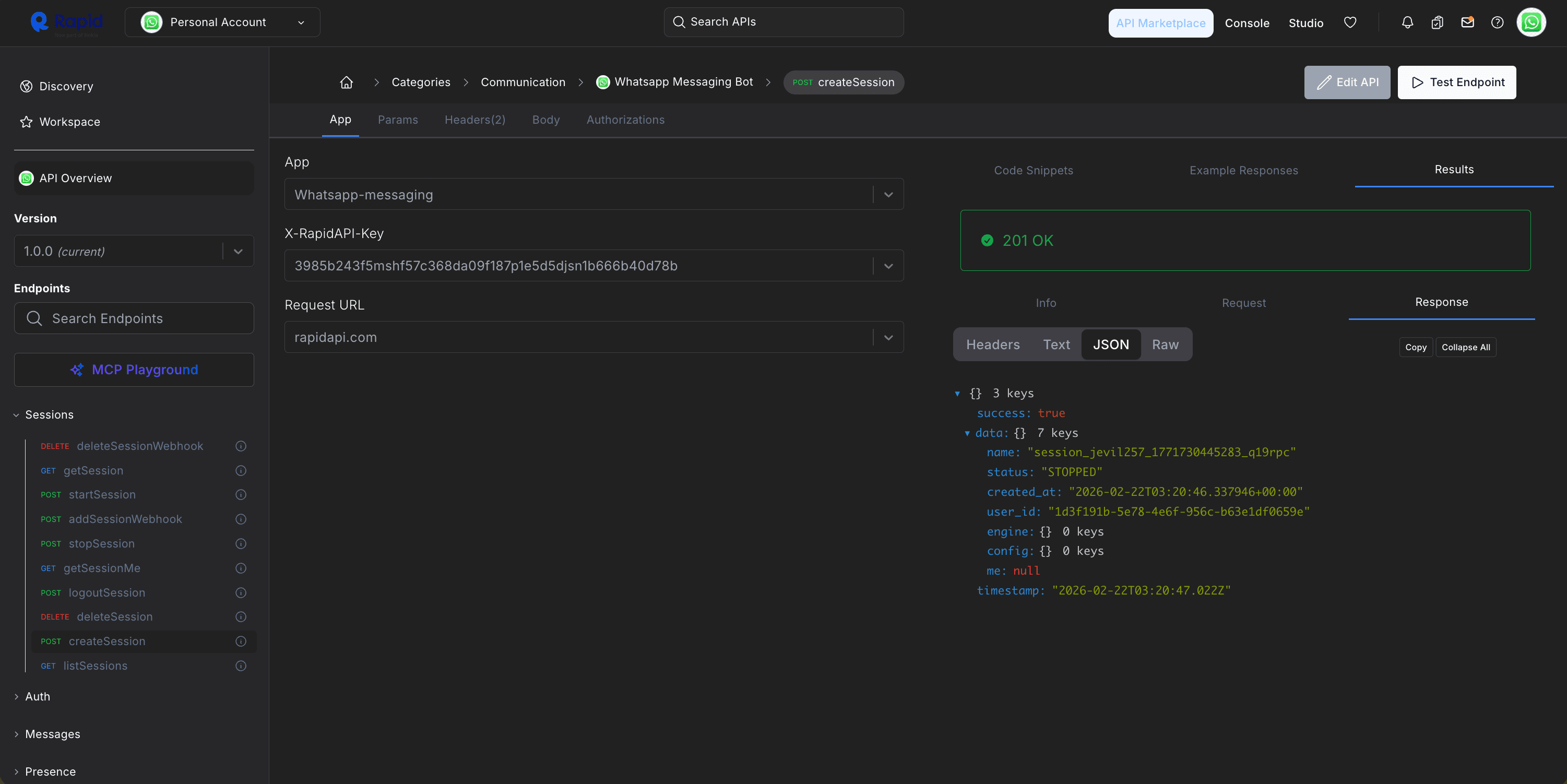The width and height of the screenshot is (1567, 784).
Task: Click the Discovery globe icon
Action: point(26,86)
